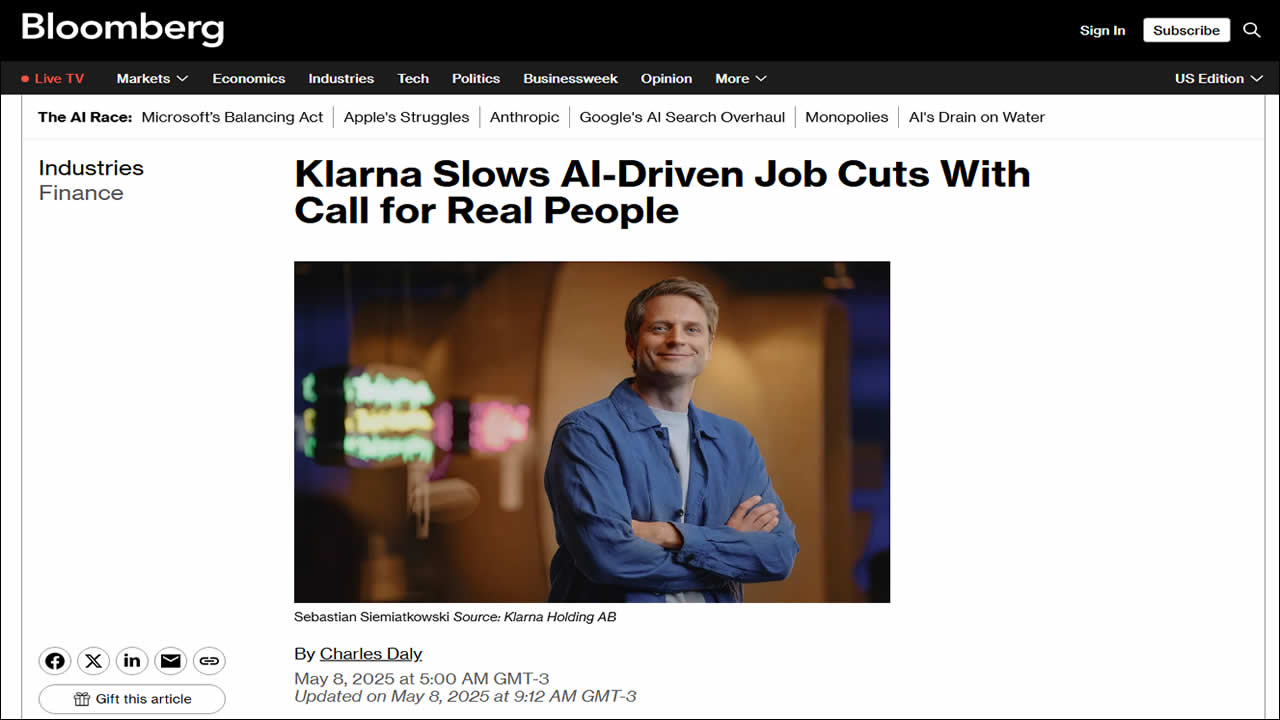Open the search magnifier icon
1280x720 pixels.
pyautogui.click(x=1251, y=30)
